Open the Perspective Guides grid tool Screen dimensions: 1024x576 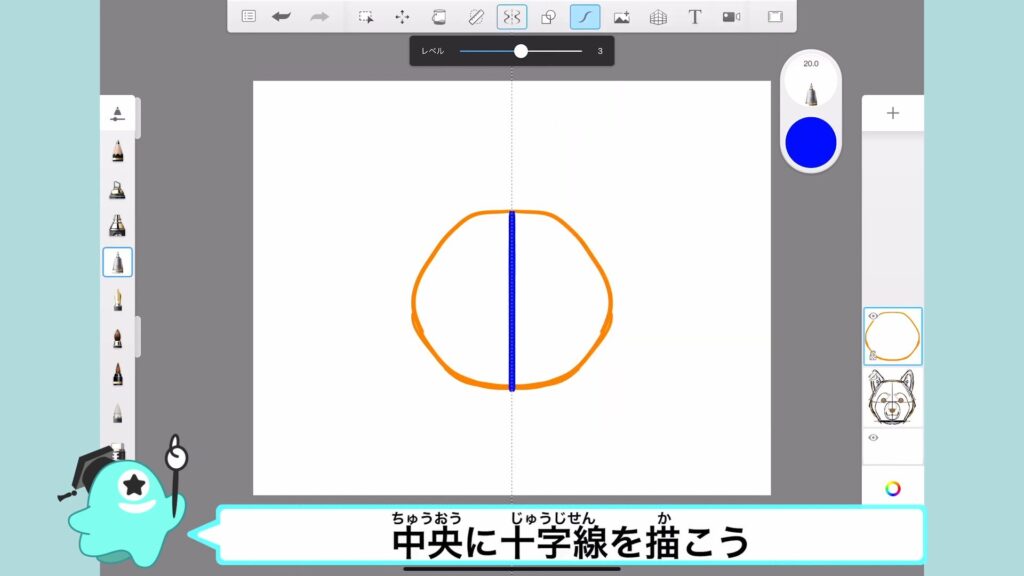(x=658, y=16)
